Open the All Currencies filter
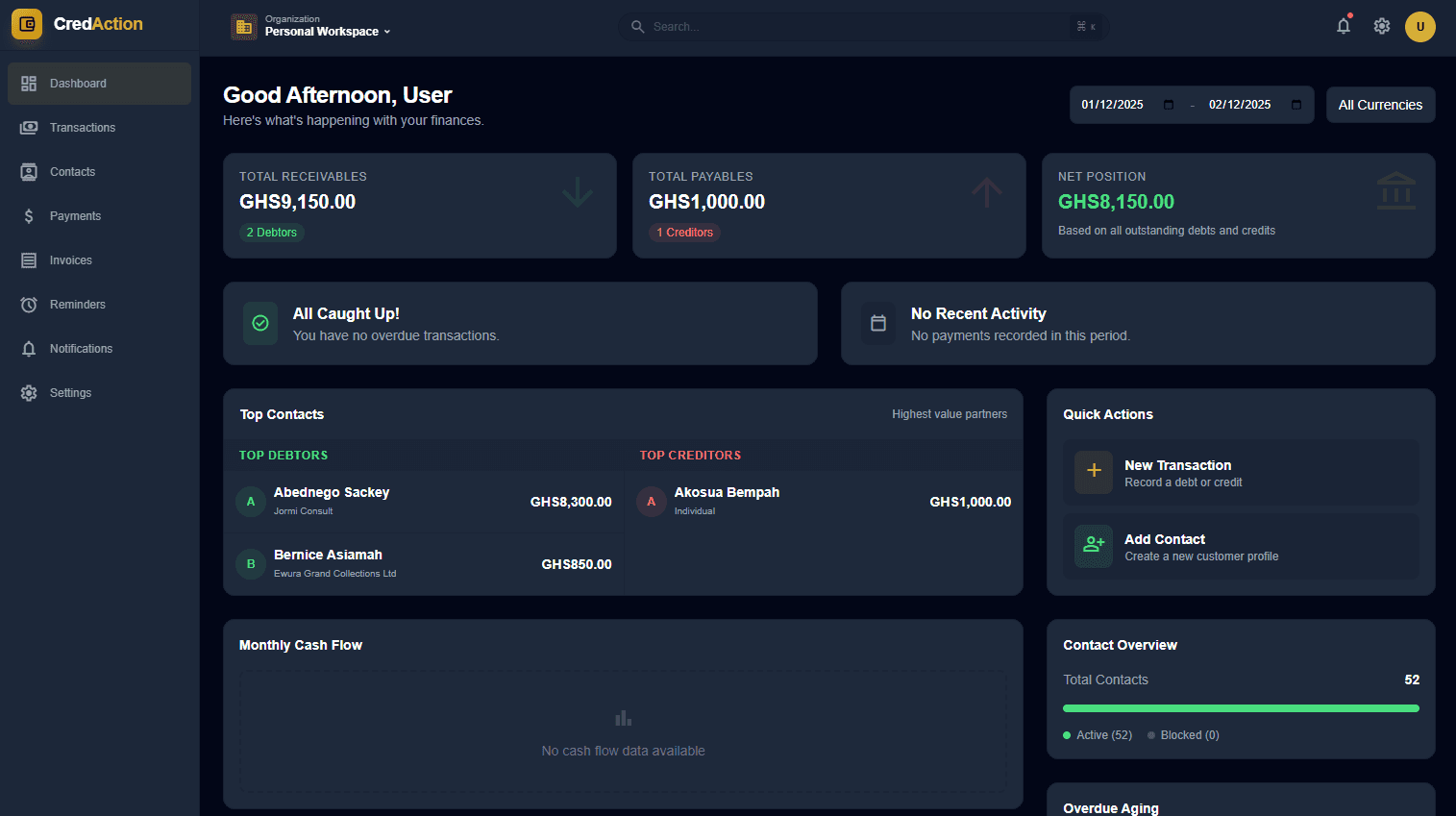Viewport: 1456px width, 816px height. (1380, 104)
